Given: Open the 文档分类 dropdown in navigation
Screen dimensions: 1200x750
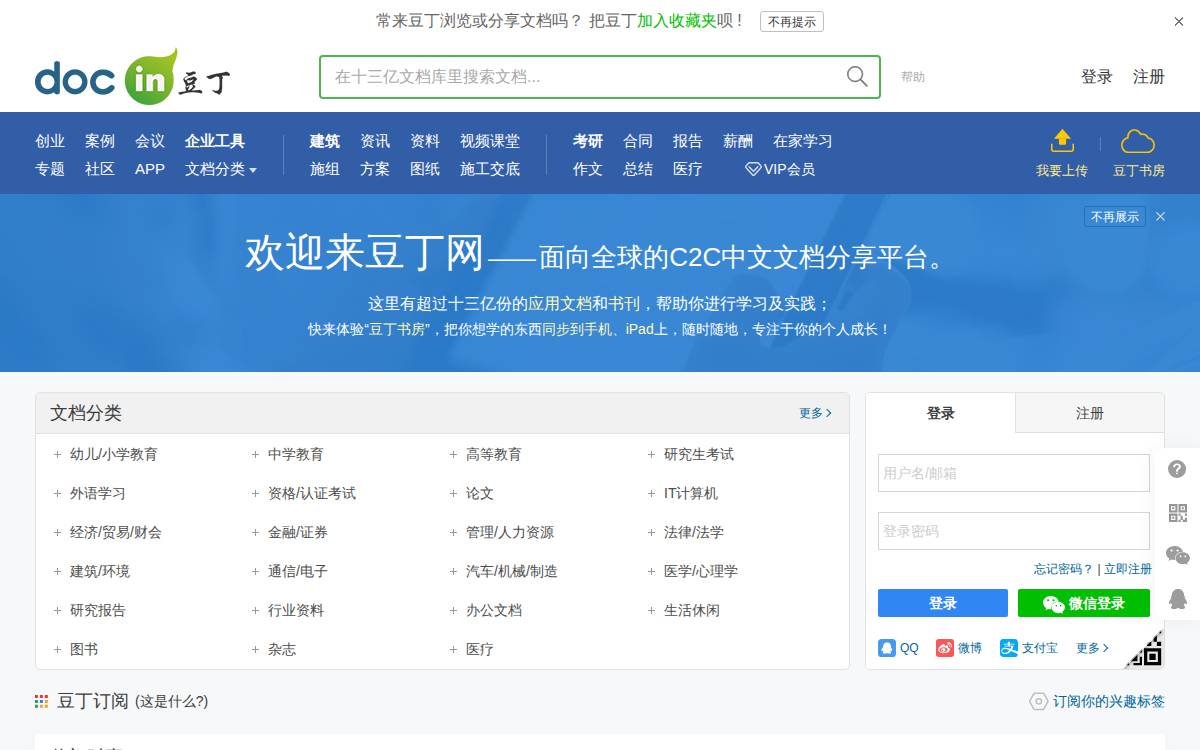Looking at the screenshot, I should (x=221, y=169).
